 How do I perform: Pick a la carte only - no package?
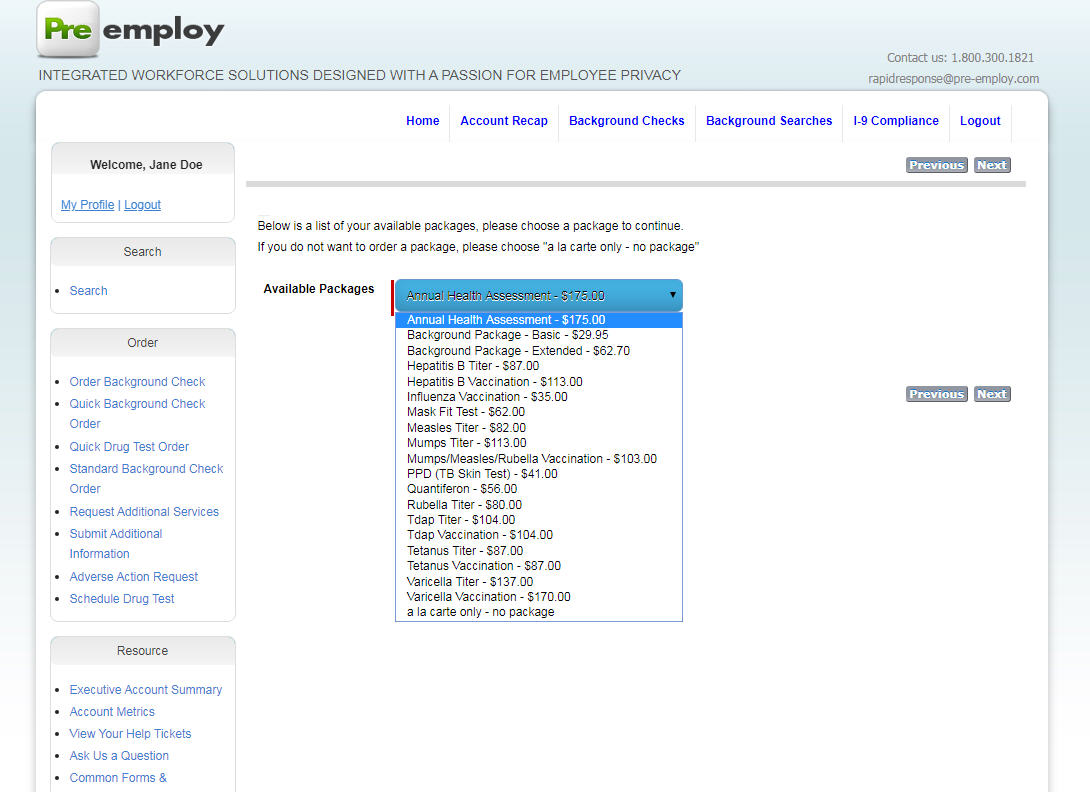tap(480, 612)
